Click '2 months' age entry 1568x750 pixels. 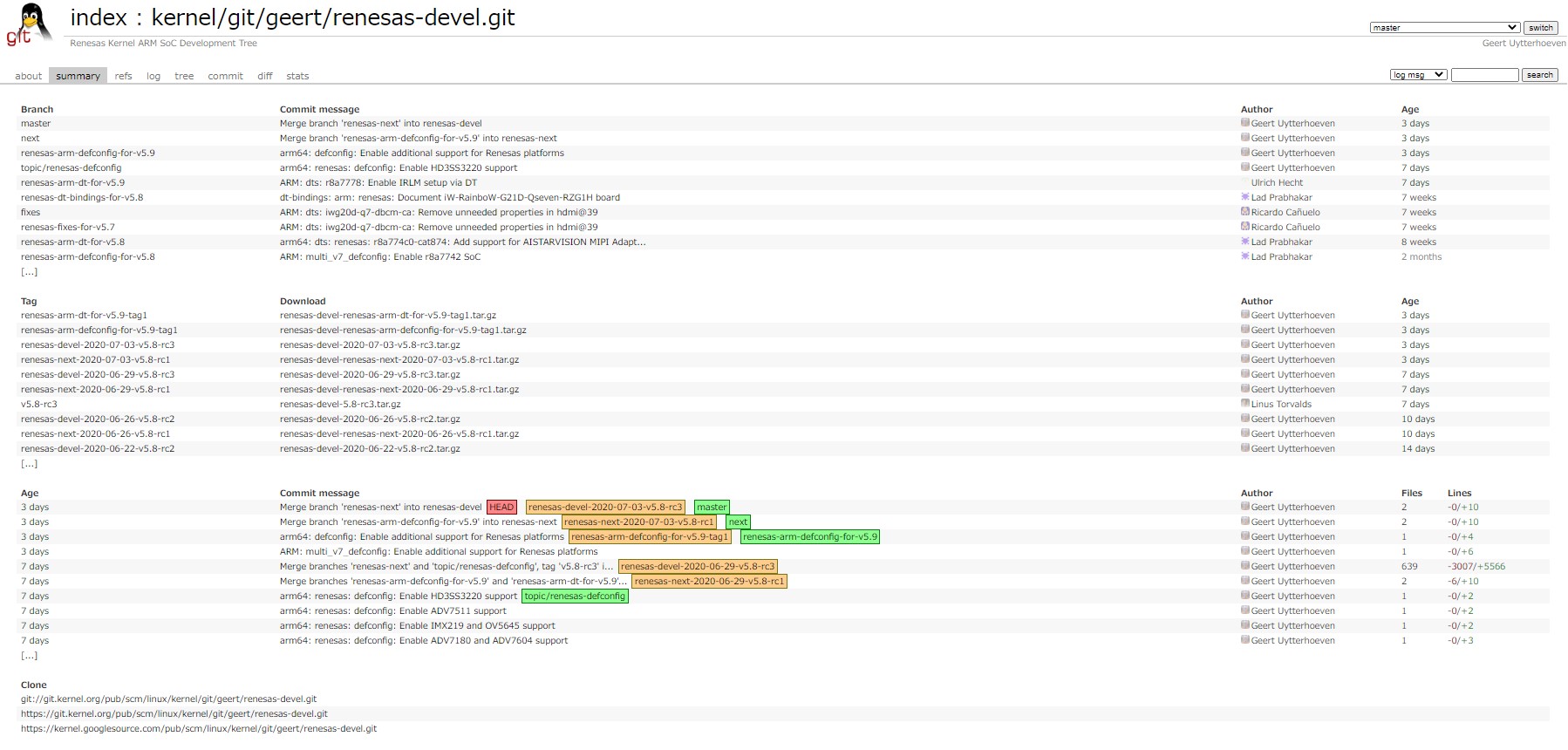[1421, 257]
